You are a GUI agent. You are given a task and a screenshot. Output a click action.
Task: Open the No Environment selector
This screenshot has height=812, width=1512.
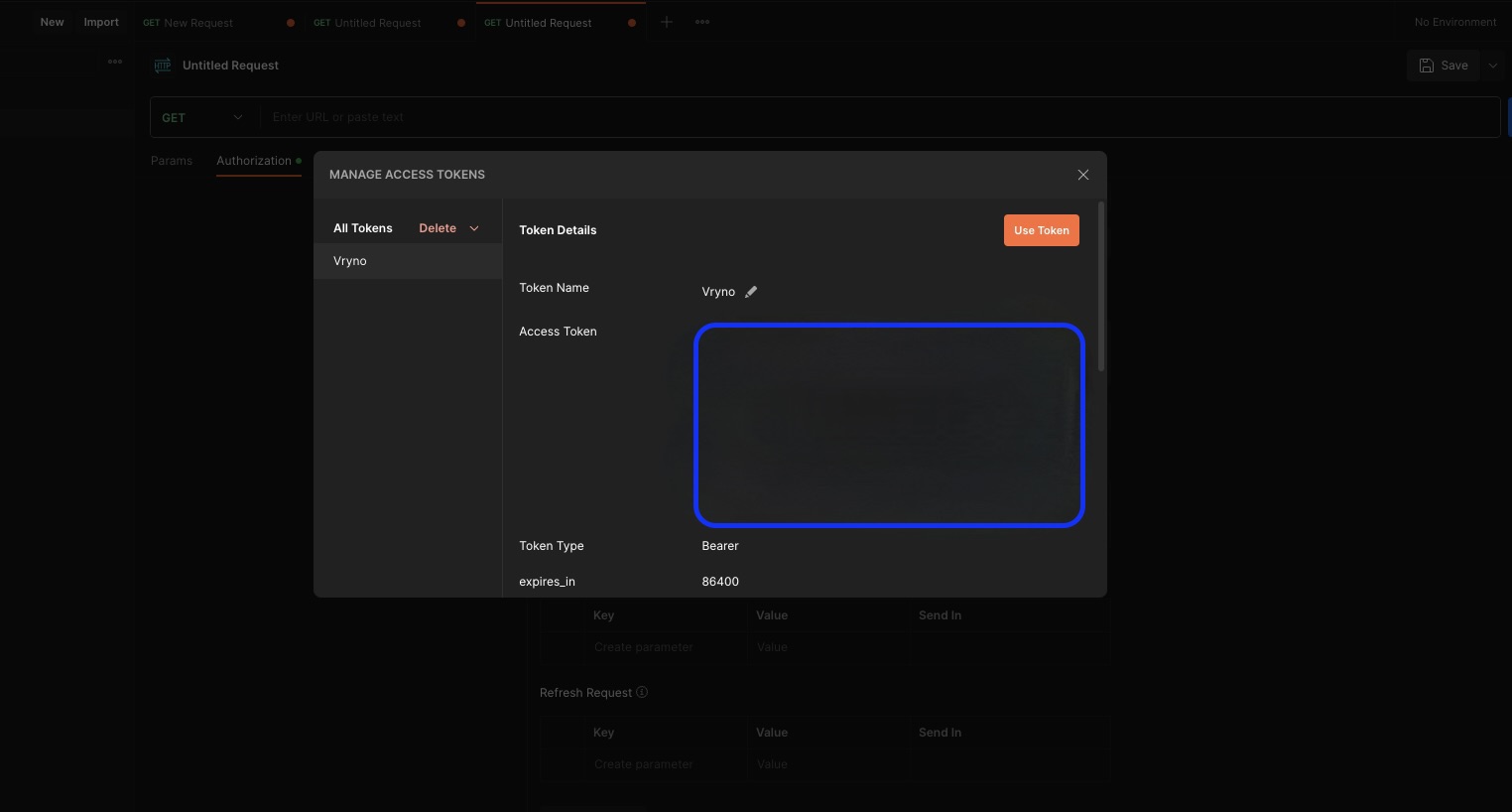tap(1455, 22)
